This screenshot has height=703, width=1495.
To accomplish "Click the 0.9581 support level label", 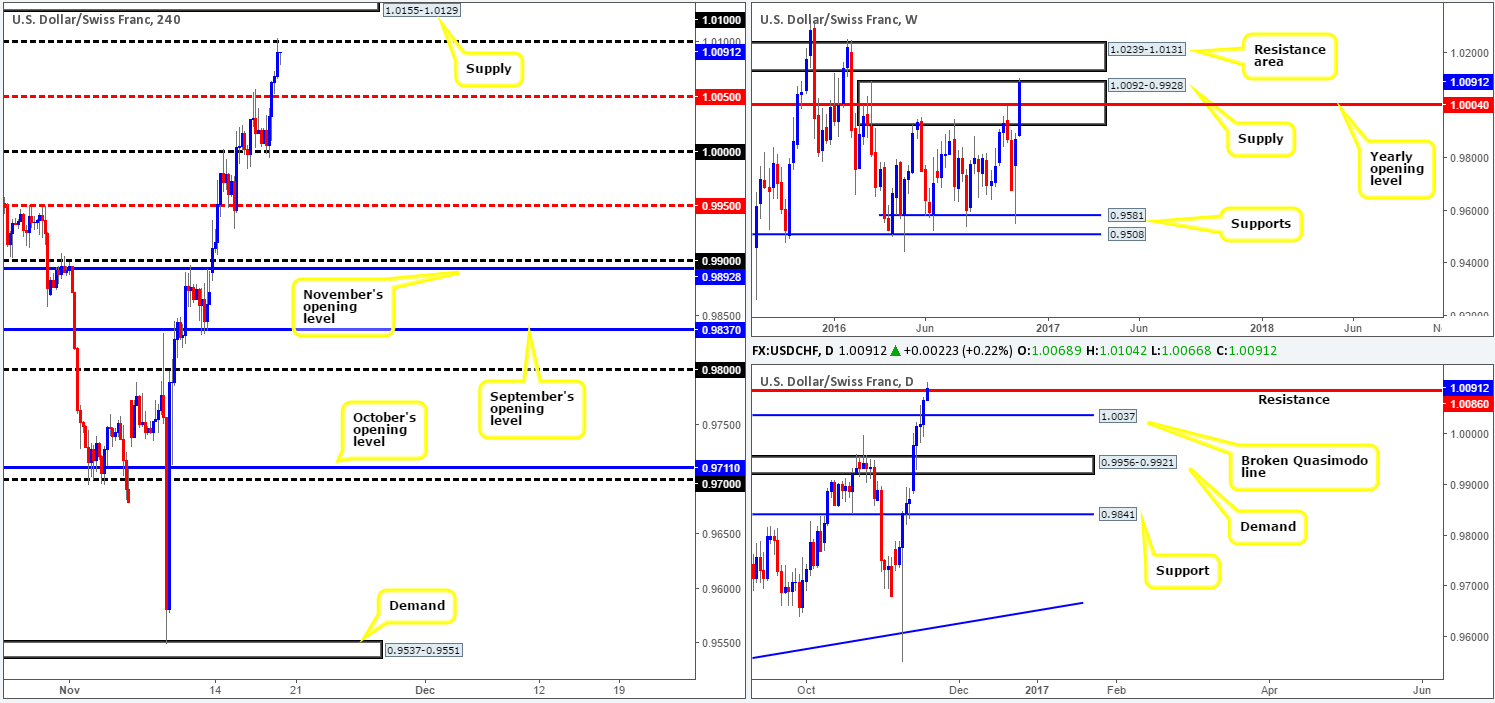I will 1126,215.
